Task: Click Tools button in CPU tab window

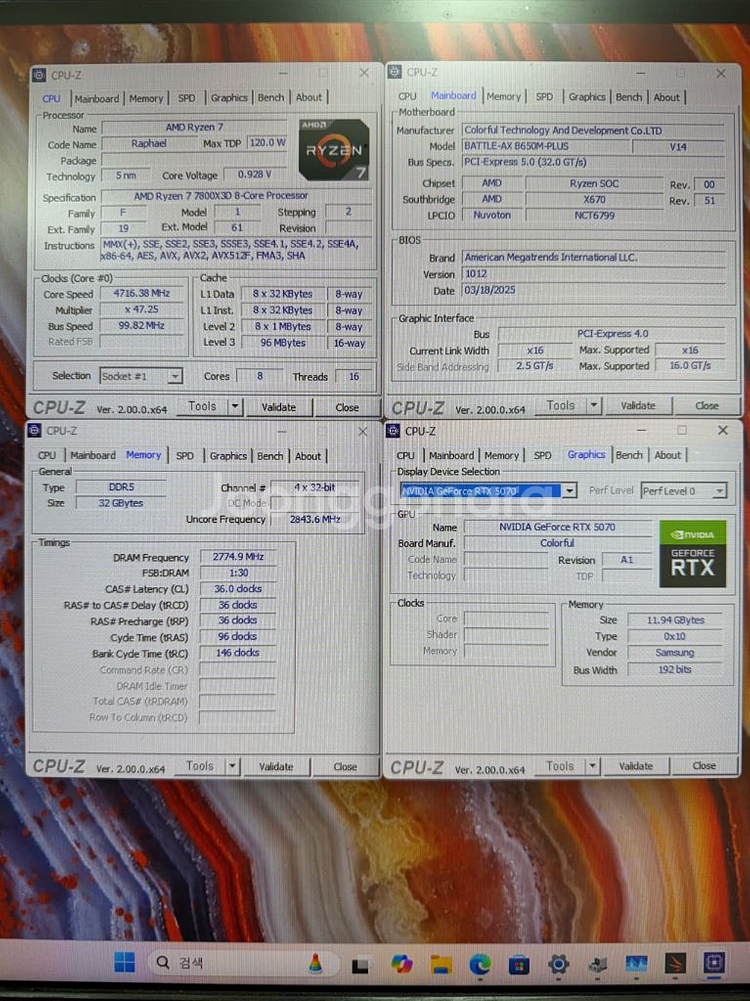Action: 202,406
